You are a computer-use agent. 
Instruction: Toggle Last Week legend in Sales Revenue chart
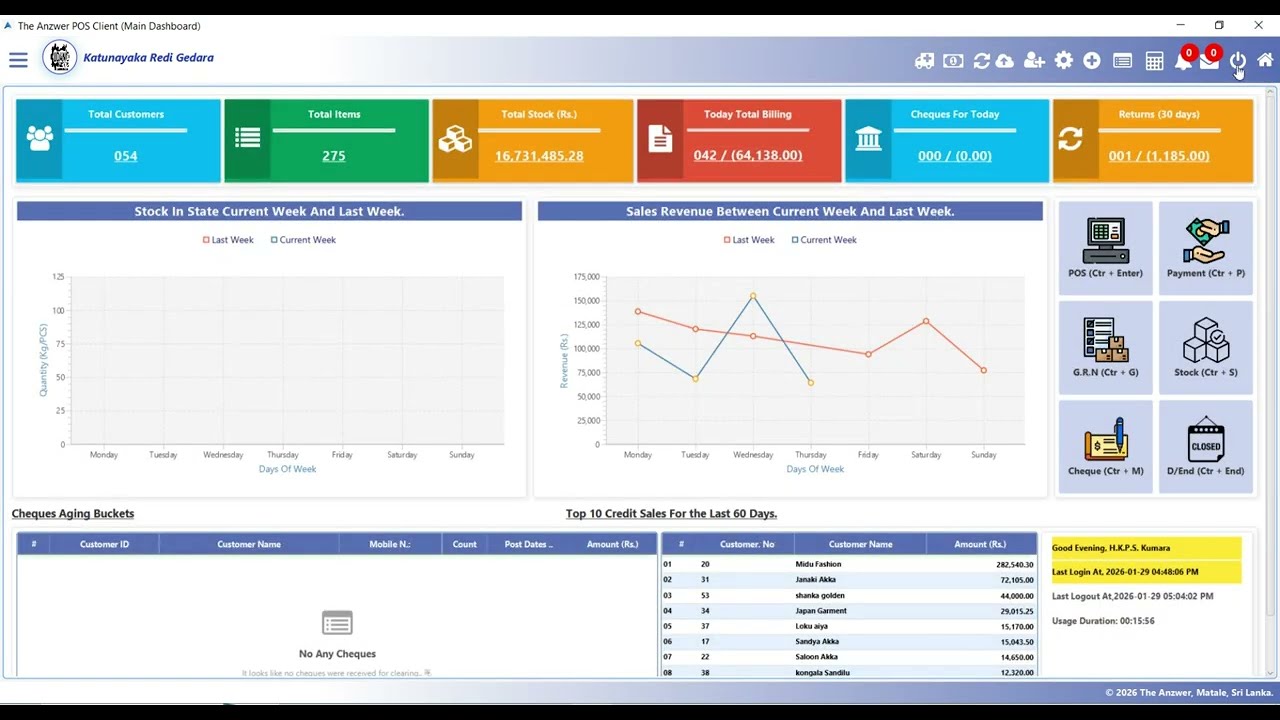click(x=749, y=240)
